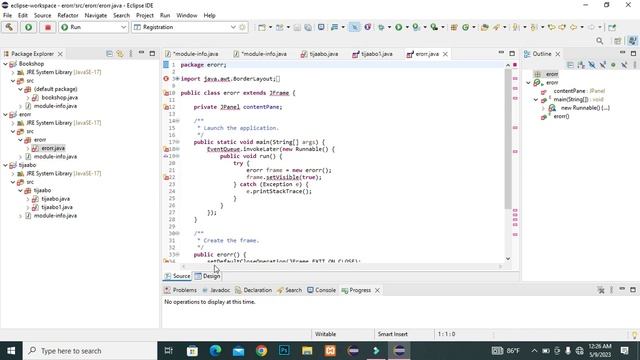This screenshot has height=360, width=640.
Task: Click the build hammer icon in the toolbar
Action: [x=9, y=27]
